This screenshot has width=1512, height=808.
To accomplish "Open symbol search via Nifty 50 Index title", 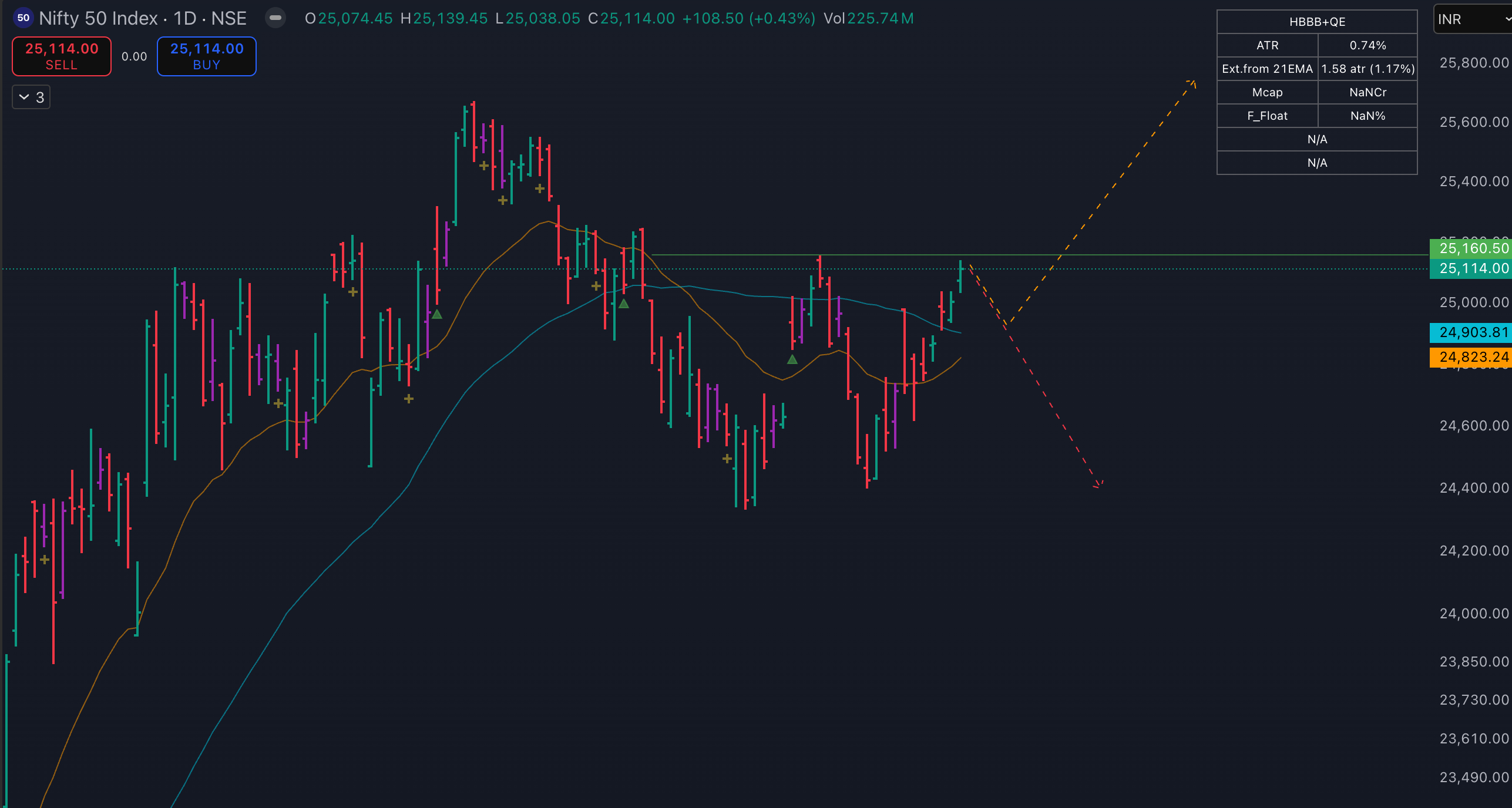I will pyautogui.click(x=98, y=18).
